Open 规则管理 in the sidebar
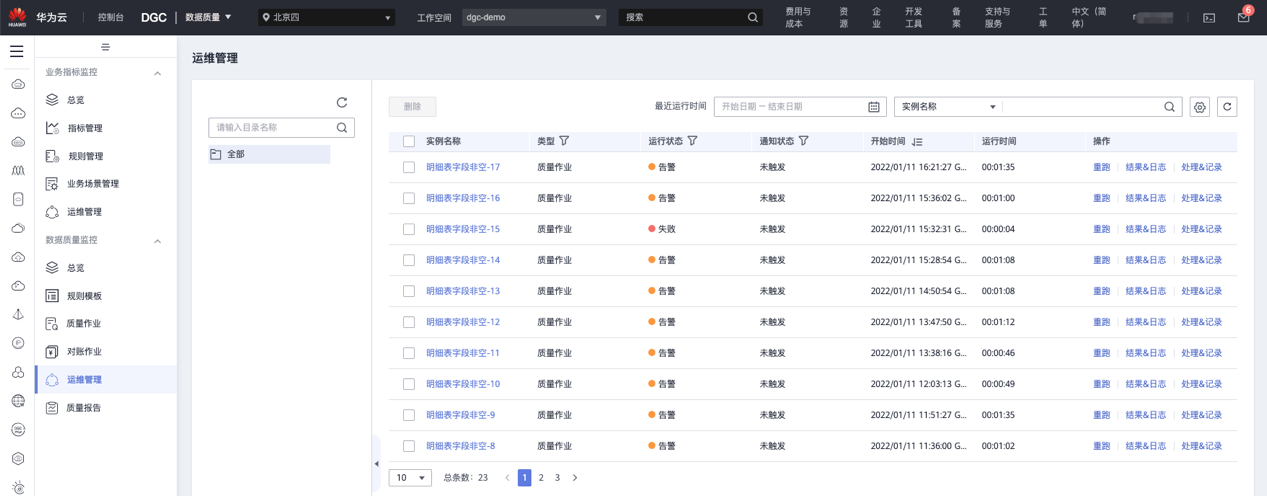Image resolution: width=1267 pixels, height=496 pixels. coord(85,156)
